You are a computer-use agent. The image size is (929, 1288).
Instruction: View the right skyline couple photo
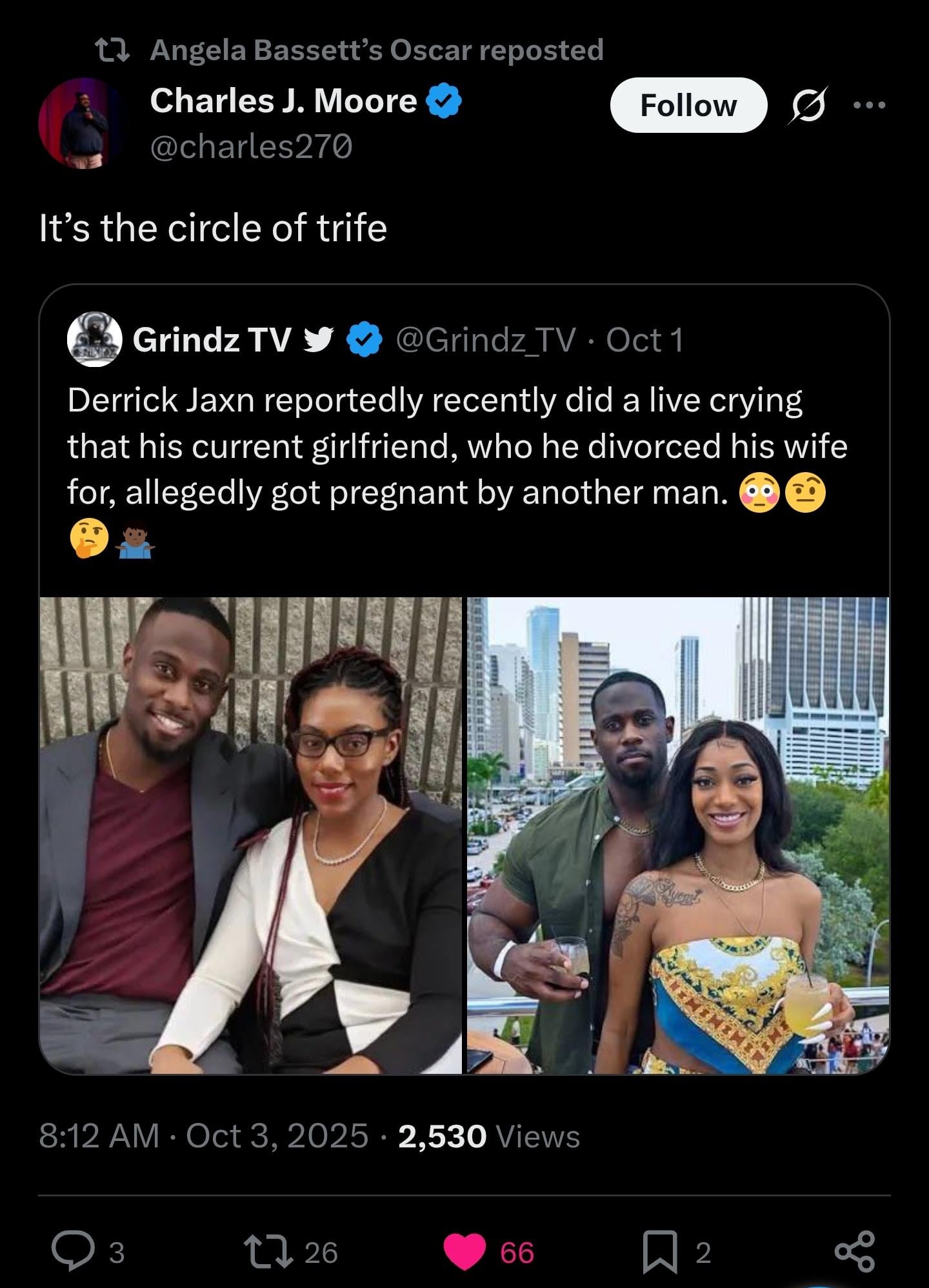(x=678, y=835)
